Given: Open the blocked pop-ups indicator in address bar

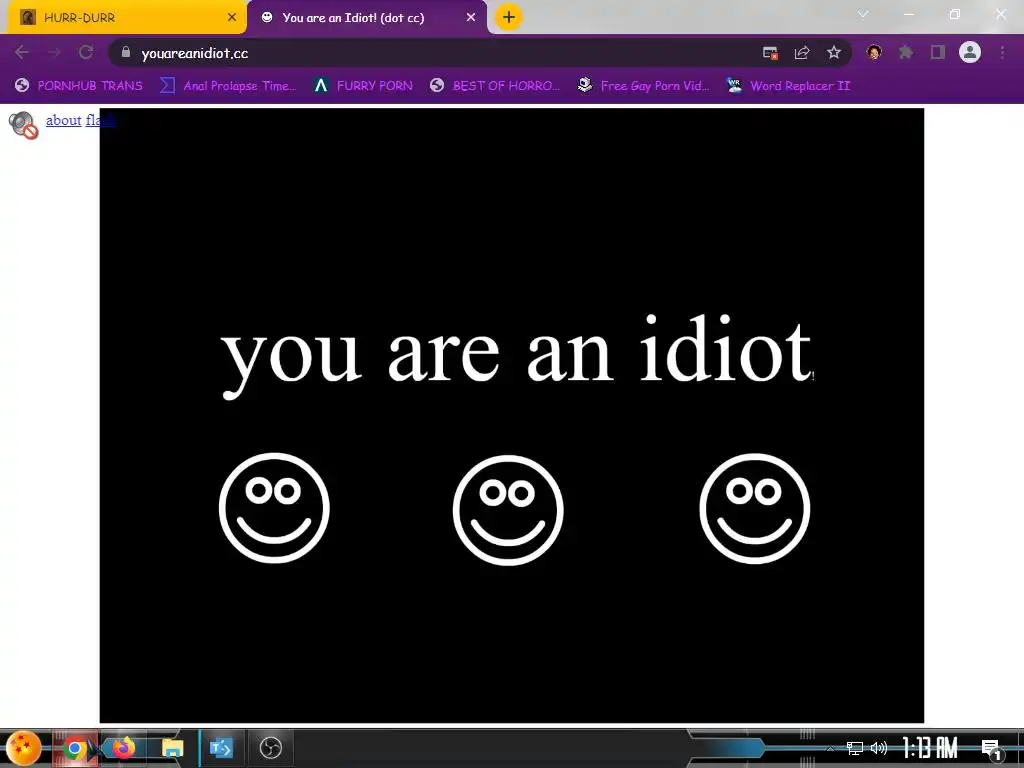Looking at the screenshot, I should 770,53.
